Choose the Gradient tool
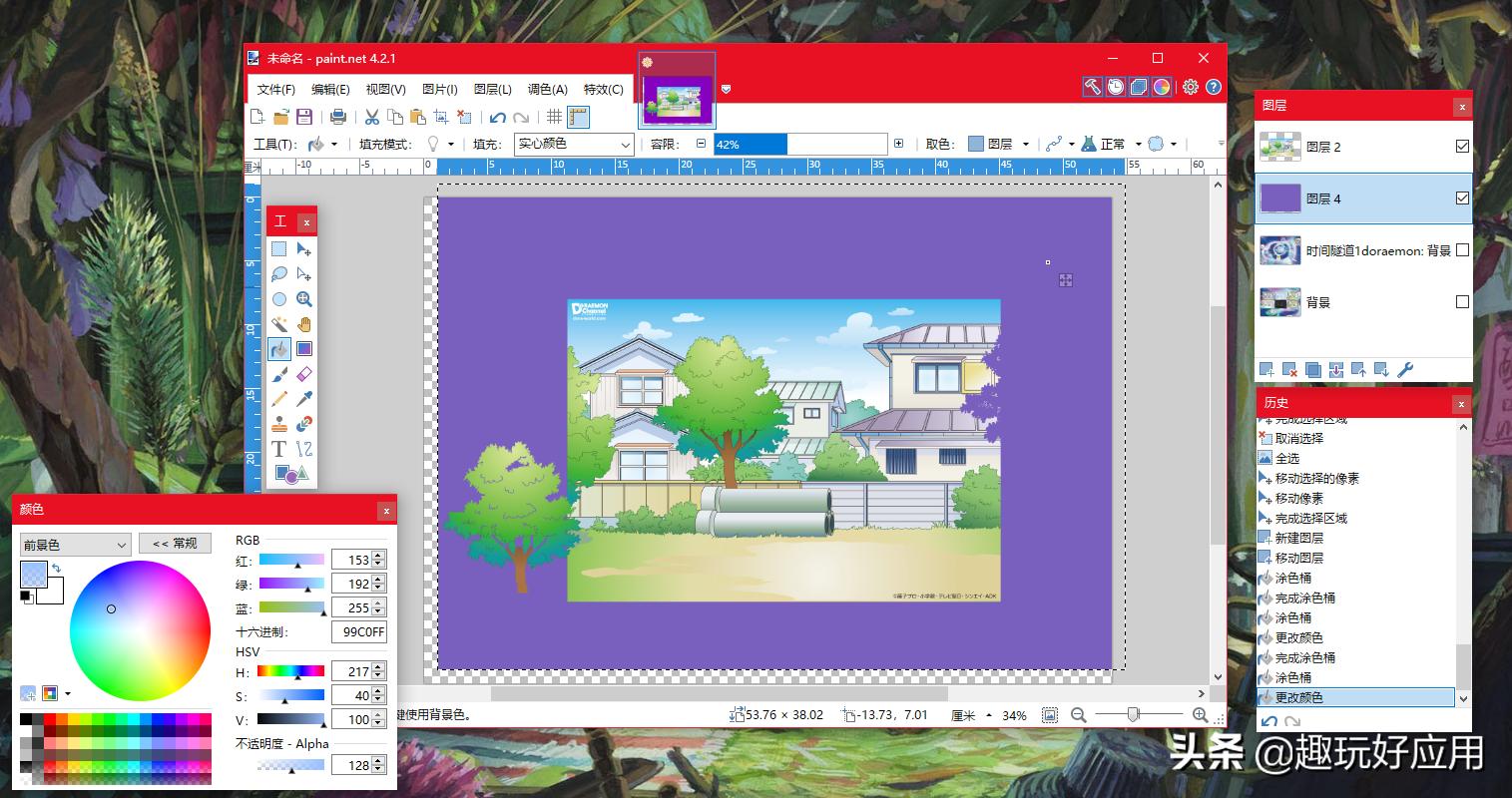This screenshot has height=798, width=1512. [x=304, y=348]
